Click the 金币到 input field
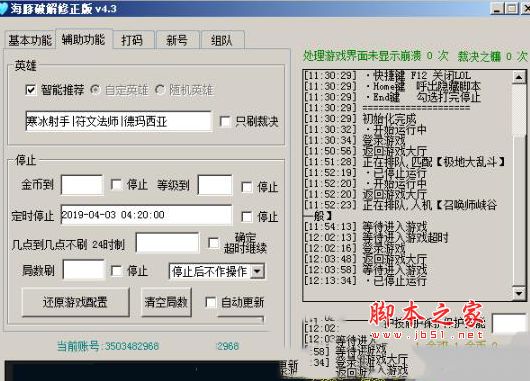530x381 pixels. coord(82,185)
